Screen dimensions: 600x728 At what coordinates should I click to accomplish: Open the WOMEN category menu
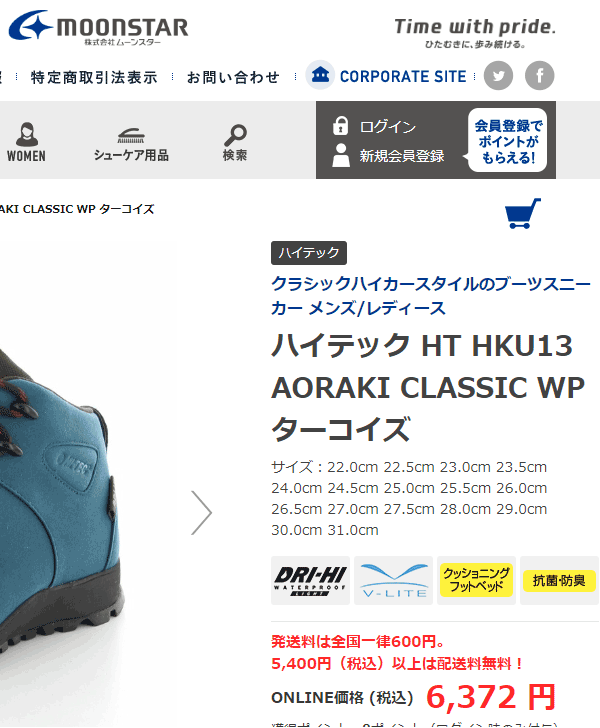(x=26, y=142)
